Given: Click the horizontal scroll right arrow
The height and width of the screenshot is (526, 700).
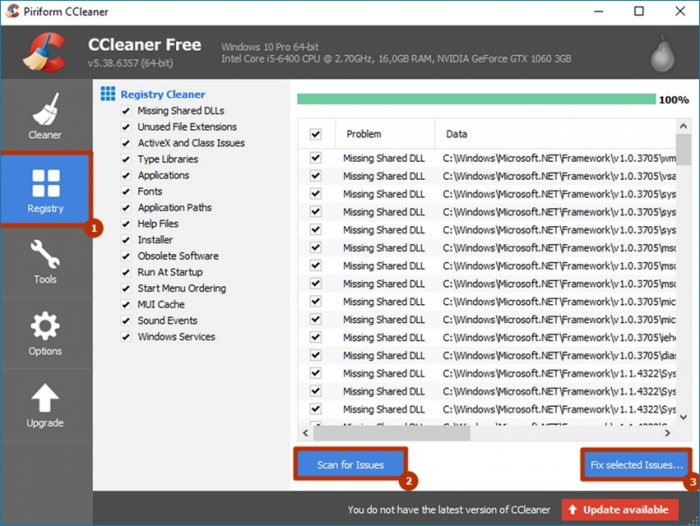Looking at the screenshot, I should coord(667,433).
